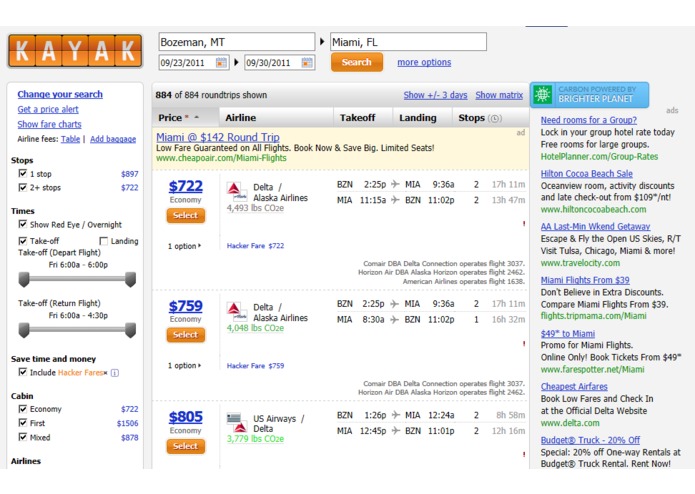
Task: Click the Delta/Alaska logo on $759 result
Action: (237, 311)
